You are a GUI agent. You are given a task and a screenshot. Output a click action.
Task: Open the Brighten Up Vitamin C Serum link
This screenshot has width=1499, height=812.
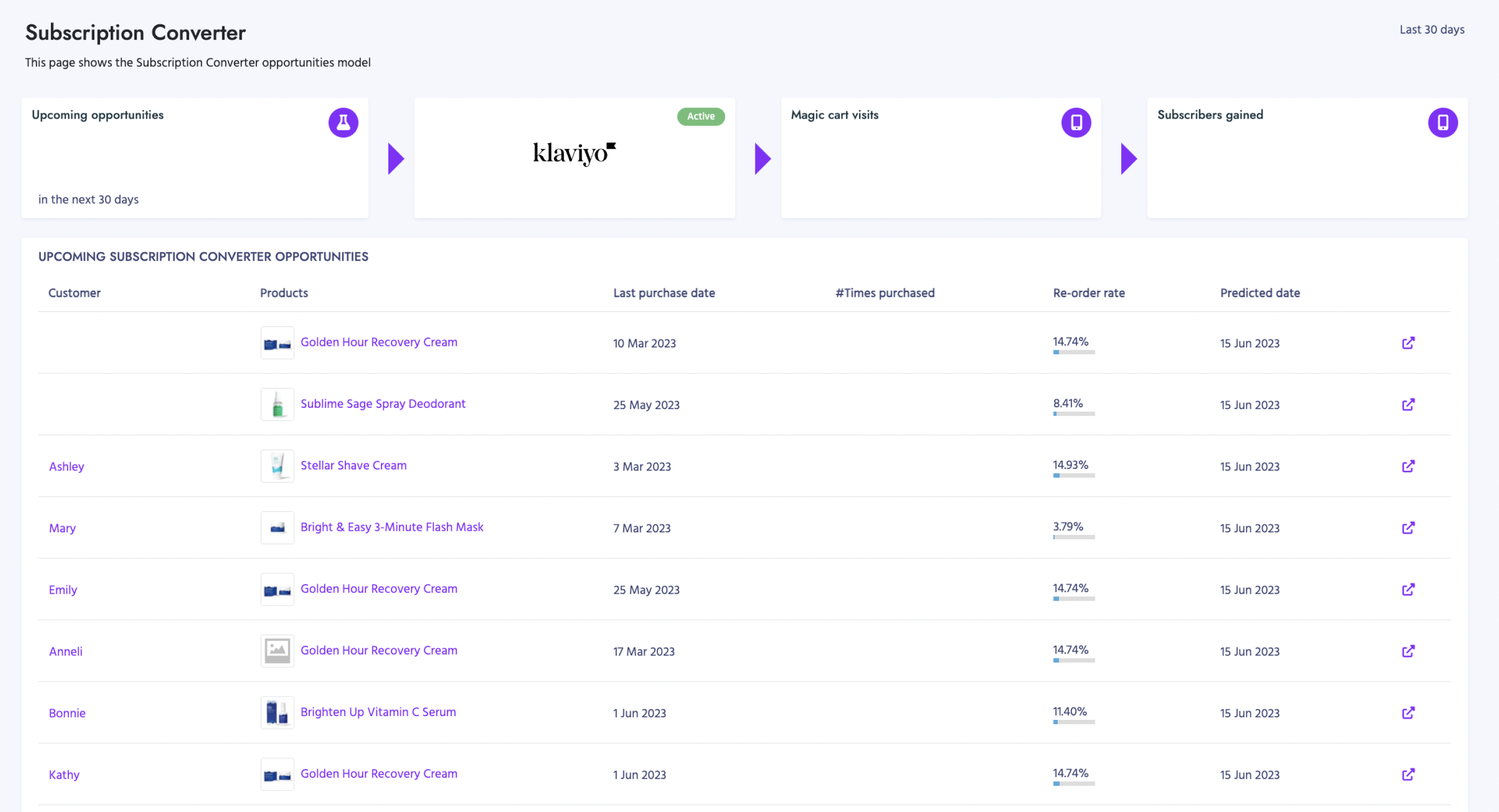378,712
